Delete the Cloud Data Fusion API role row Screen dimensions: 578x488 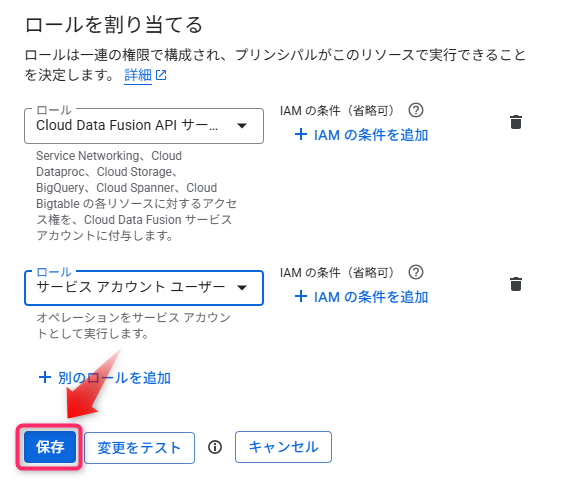[x=516, y=122]
